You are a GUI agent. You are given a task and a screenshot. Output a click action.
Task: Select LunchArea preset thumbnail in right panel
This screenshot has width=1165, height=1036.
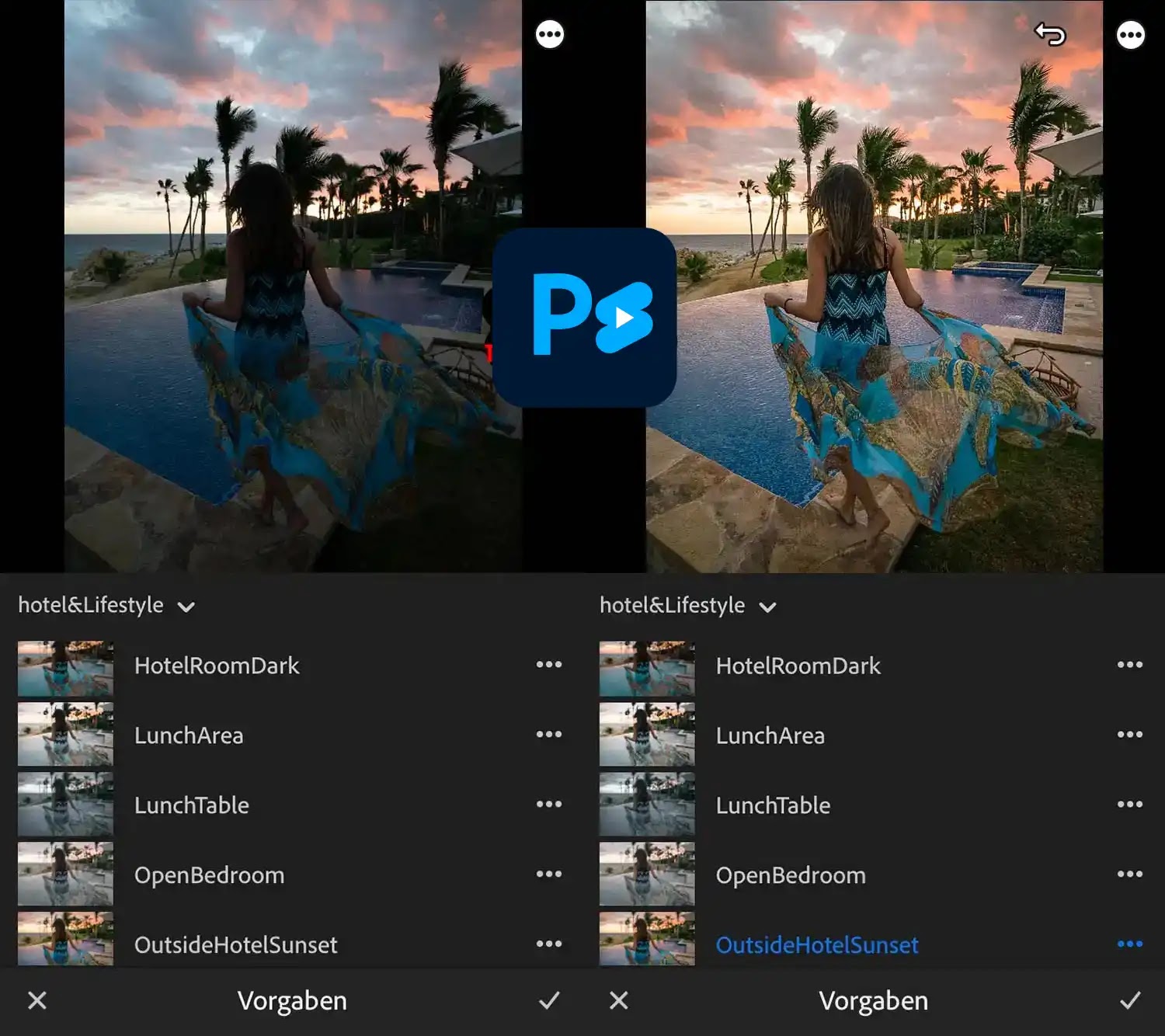(x=647, y=735)
